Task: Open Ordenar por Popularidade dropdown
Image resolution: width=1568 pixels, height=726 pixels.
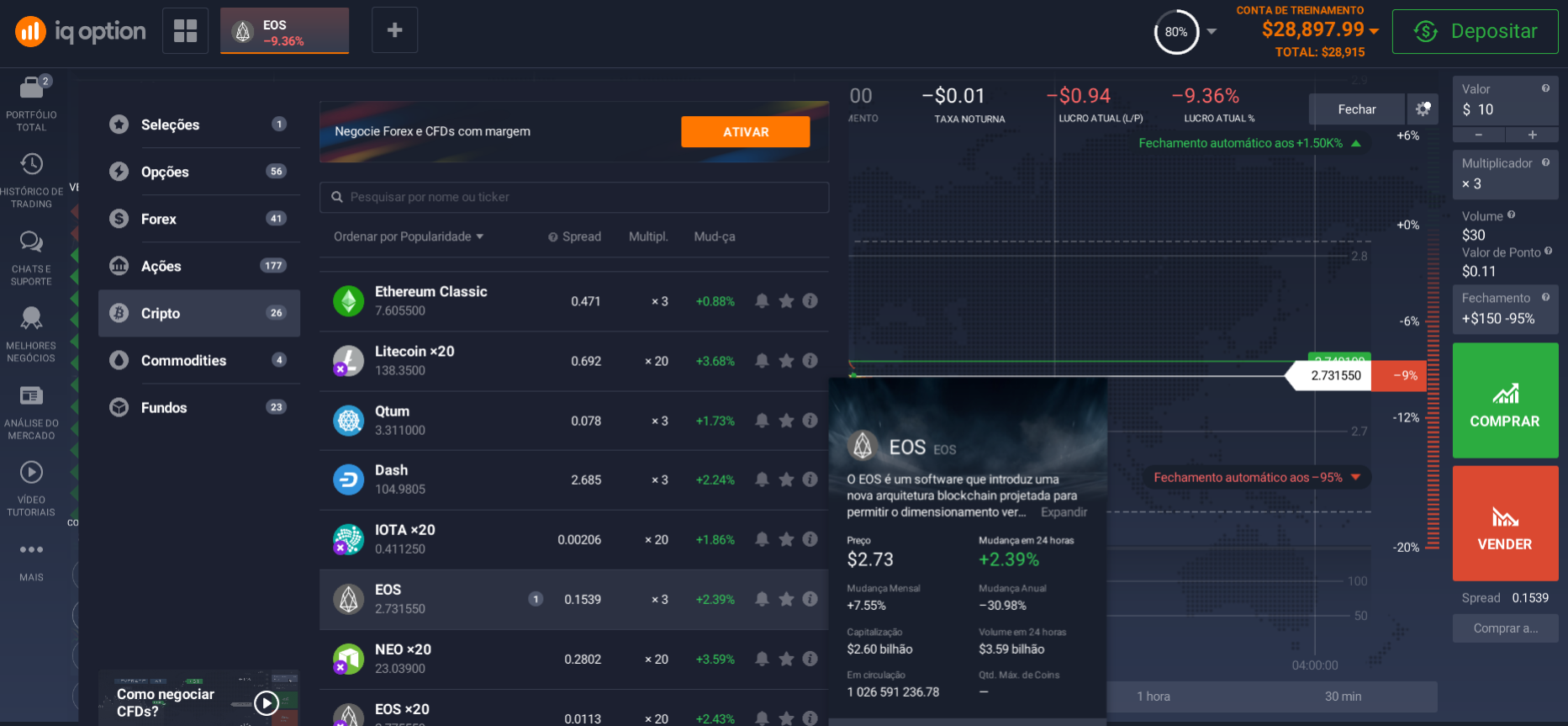Action: point(409,236)
